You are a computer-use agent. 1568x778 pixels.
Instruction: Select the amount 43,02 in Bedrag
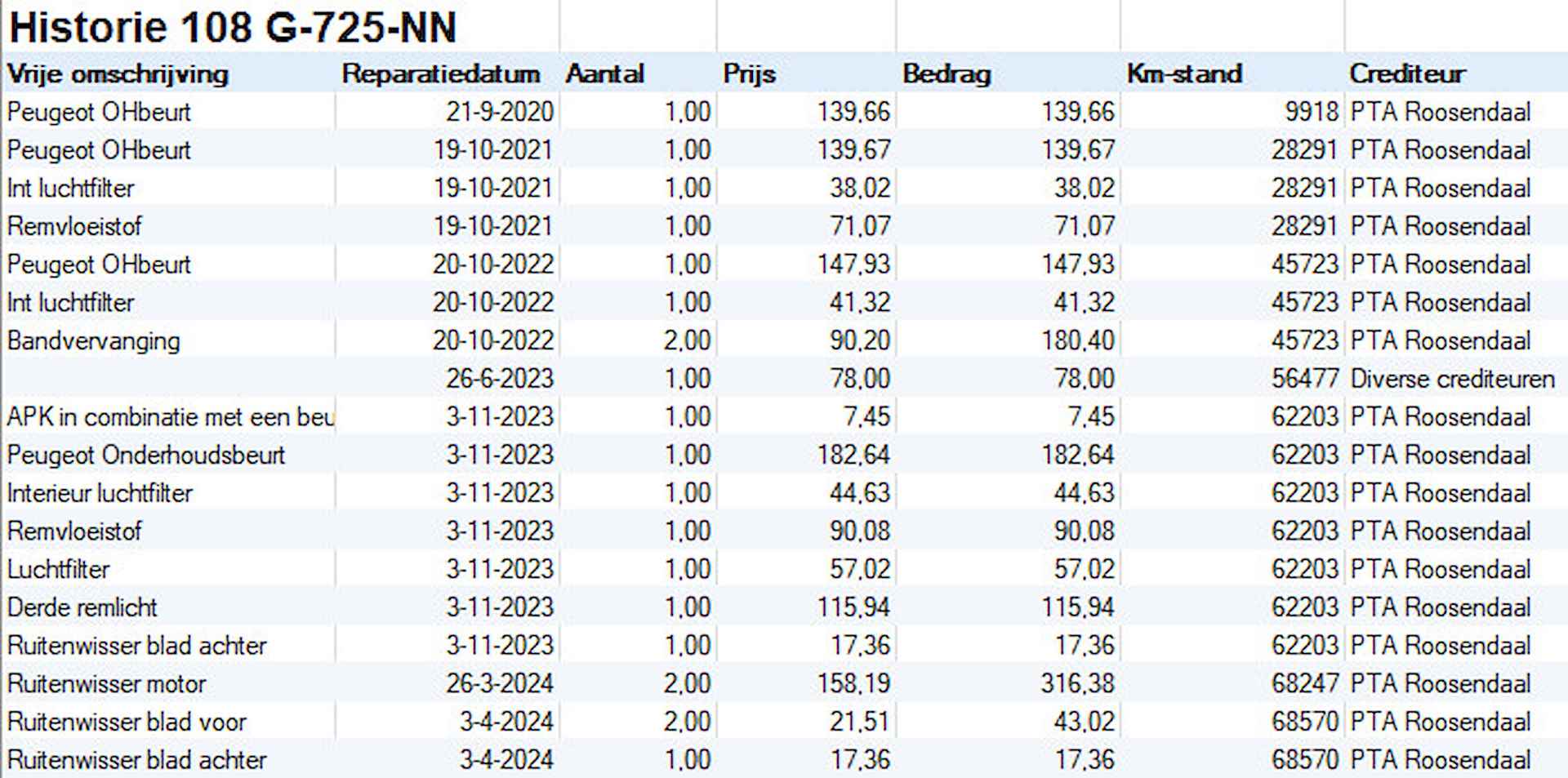pyautogui.click(x=1084, y=722)
